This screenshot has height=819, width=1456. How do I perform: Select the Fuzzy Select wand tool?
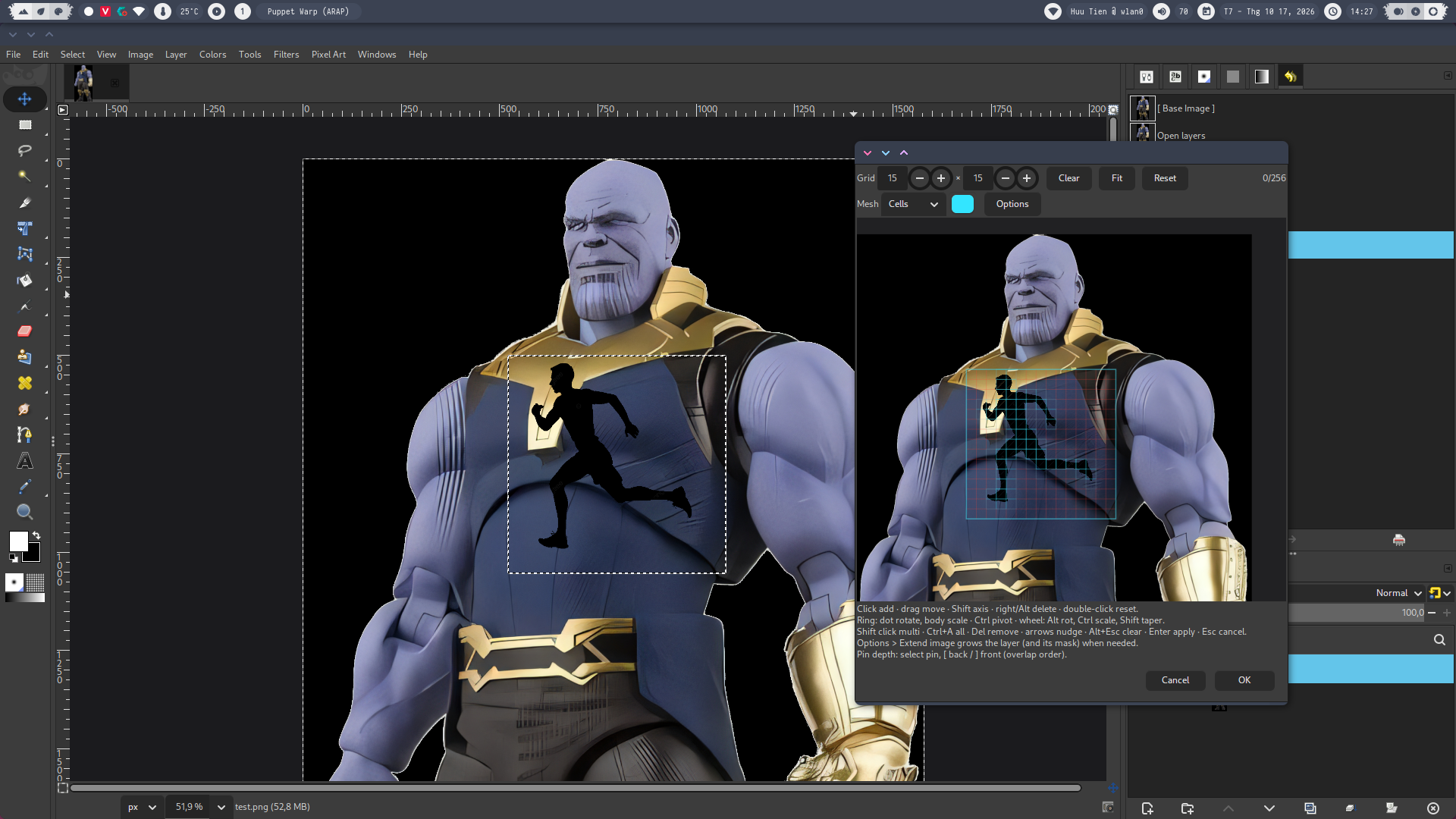[x=24, y=176]
